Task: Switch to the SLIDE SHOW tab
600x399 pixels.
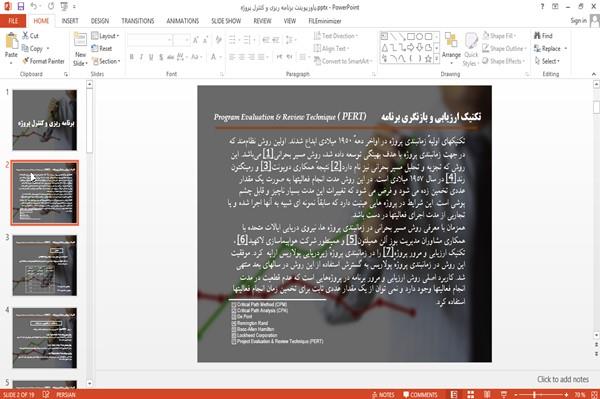Action: 226,21
